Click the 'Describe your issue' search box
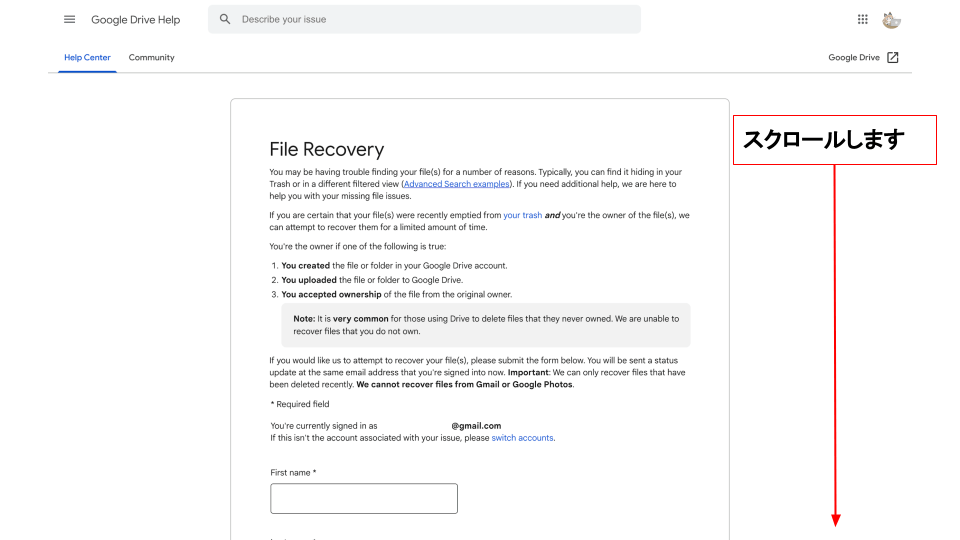This screenshot has height=540, width=960. 430,19
